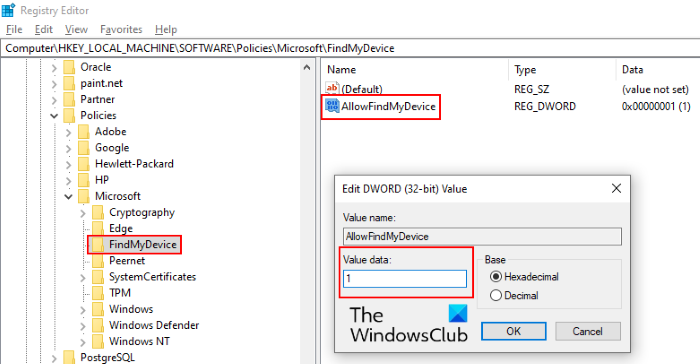This screenshot has width=700, height=364.
Task: Click the 0x00000001 (1) data cell
Action: coord(656,106)
